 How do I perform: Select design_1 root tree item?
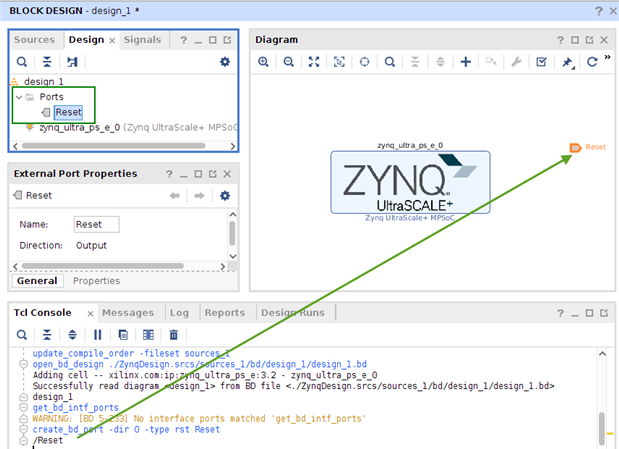point(43,81)
